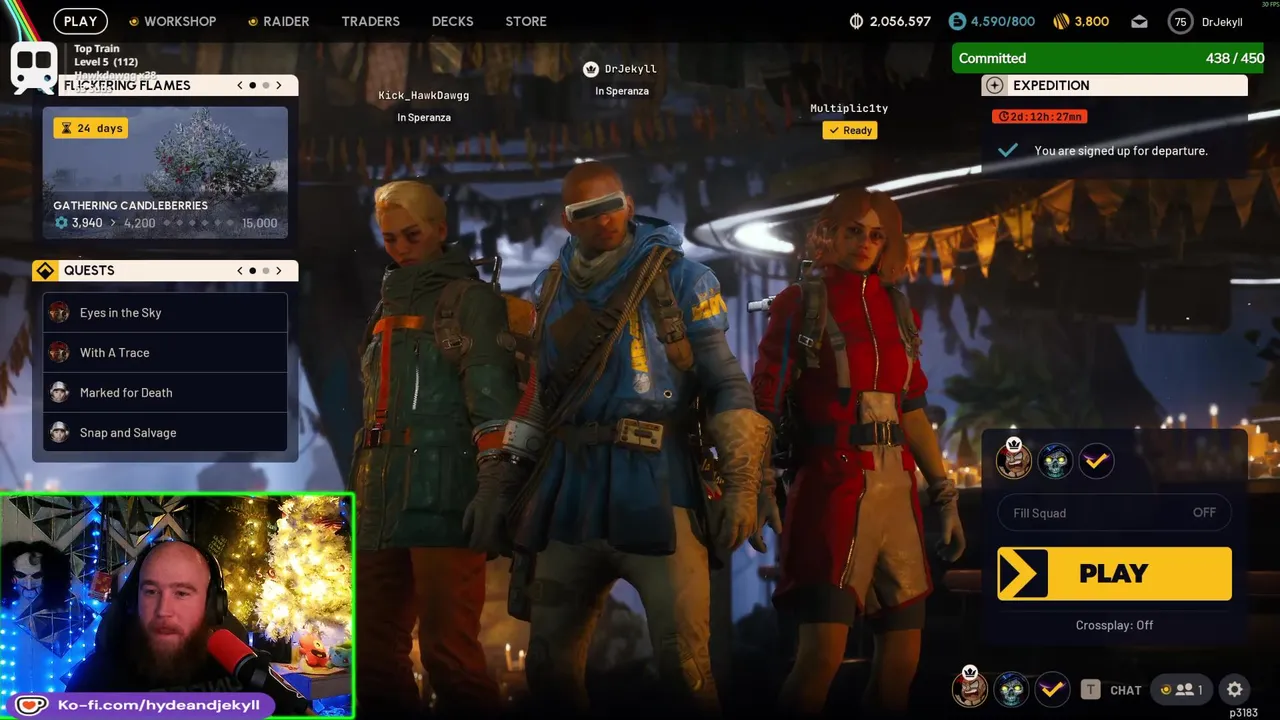Open the Snap and Salvage quest
The height and width of the screenshot is (720, 1280).
tap(165, 432)
